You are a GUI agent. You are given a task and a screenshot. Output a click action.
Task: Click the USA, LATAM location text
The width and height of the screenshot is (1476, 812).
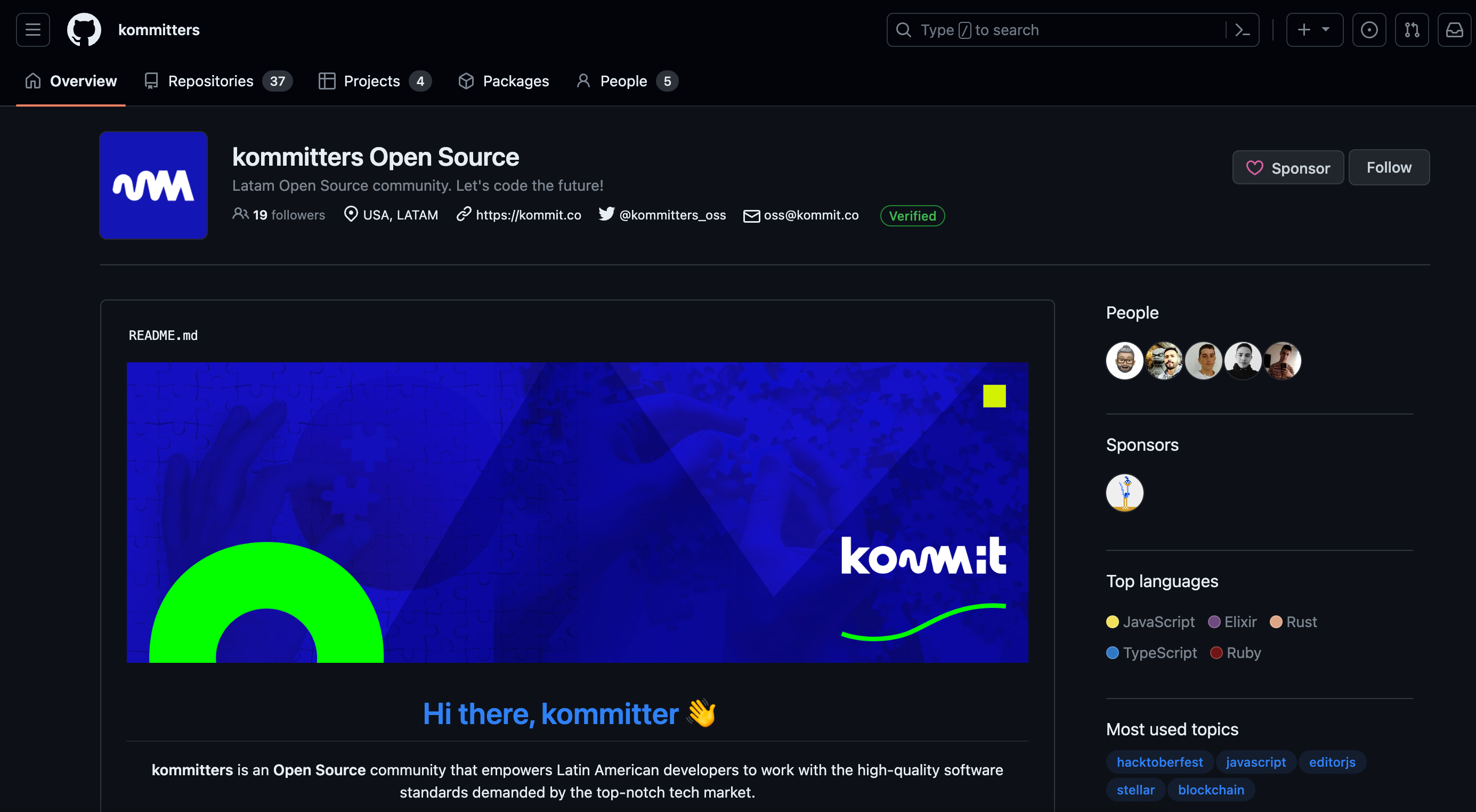click(x=401, y=215)
